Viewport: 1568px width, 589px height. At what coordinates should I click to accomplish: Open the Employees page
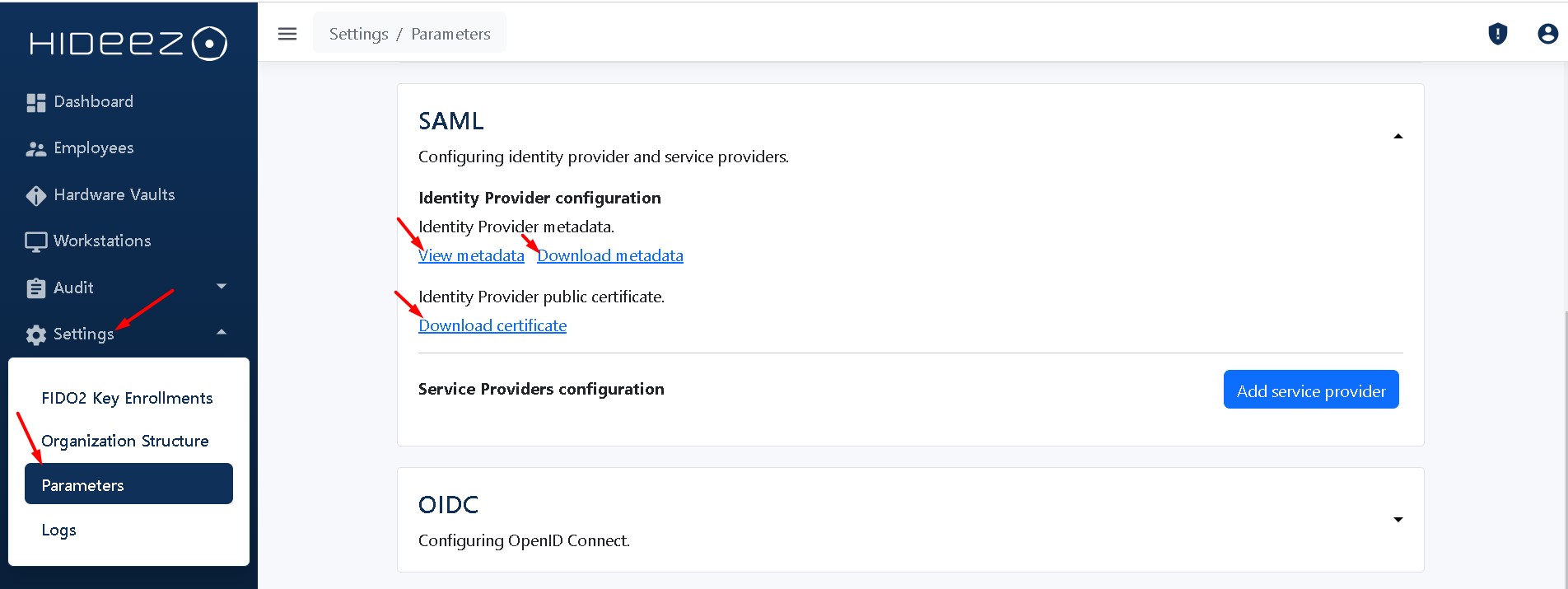(x=93, y=148)
